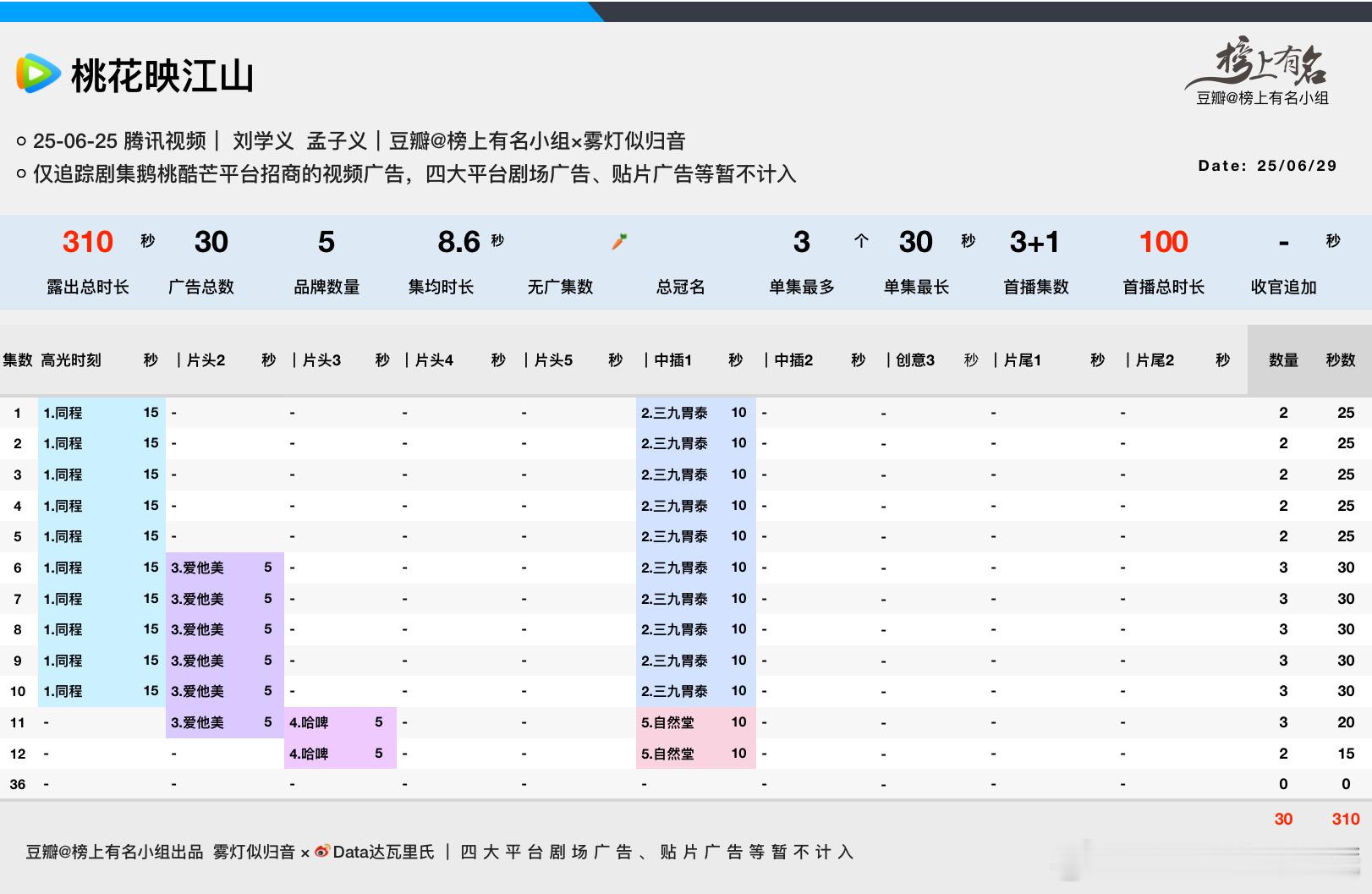Screen dimensions: 1372x894
Task: Click the Date: 25/06/29 label
Action: [1267, 166]
